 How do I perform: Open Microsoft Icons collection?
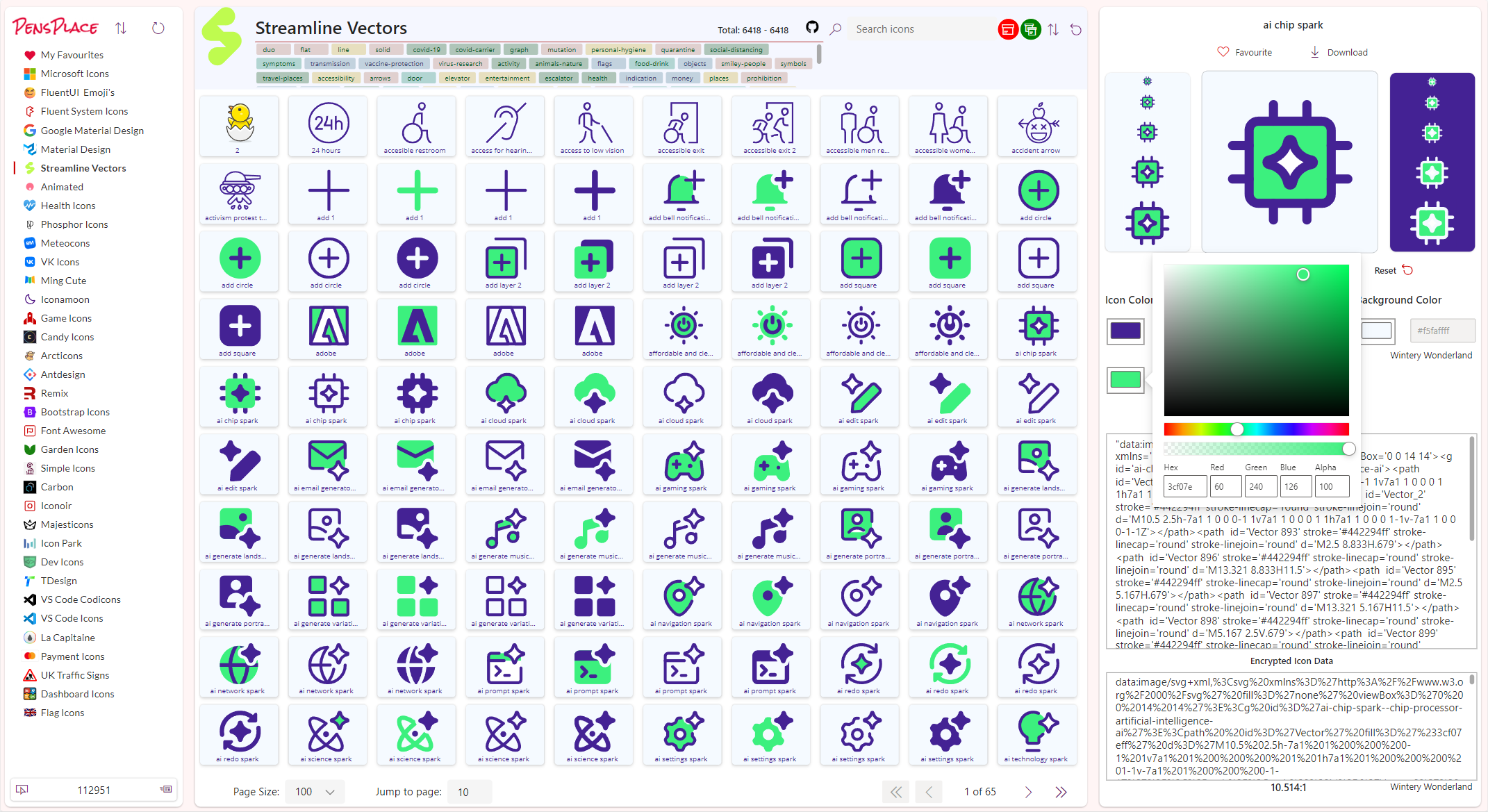[x=74, y=74]
